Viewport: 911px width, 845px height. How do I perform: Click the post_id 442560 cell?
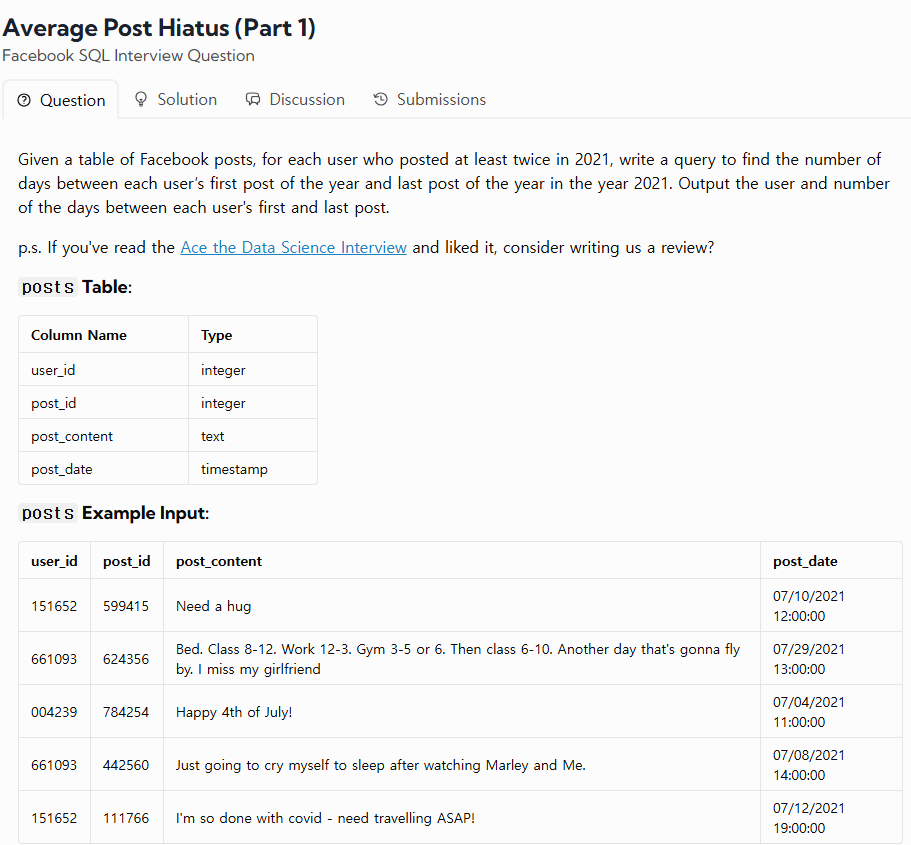point(127,764)
